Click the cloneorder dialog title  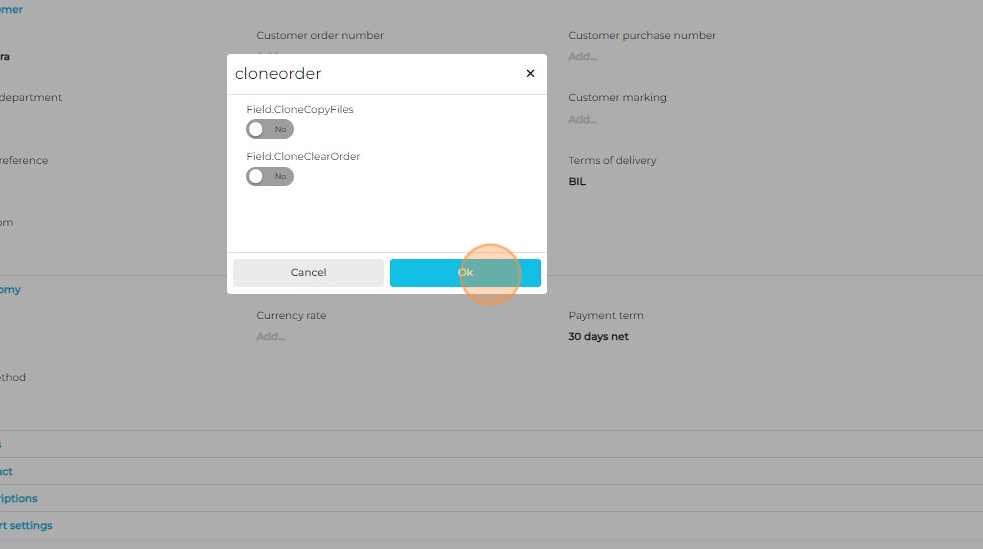(278, 74)
